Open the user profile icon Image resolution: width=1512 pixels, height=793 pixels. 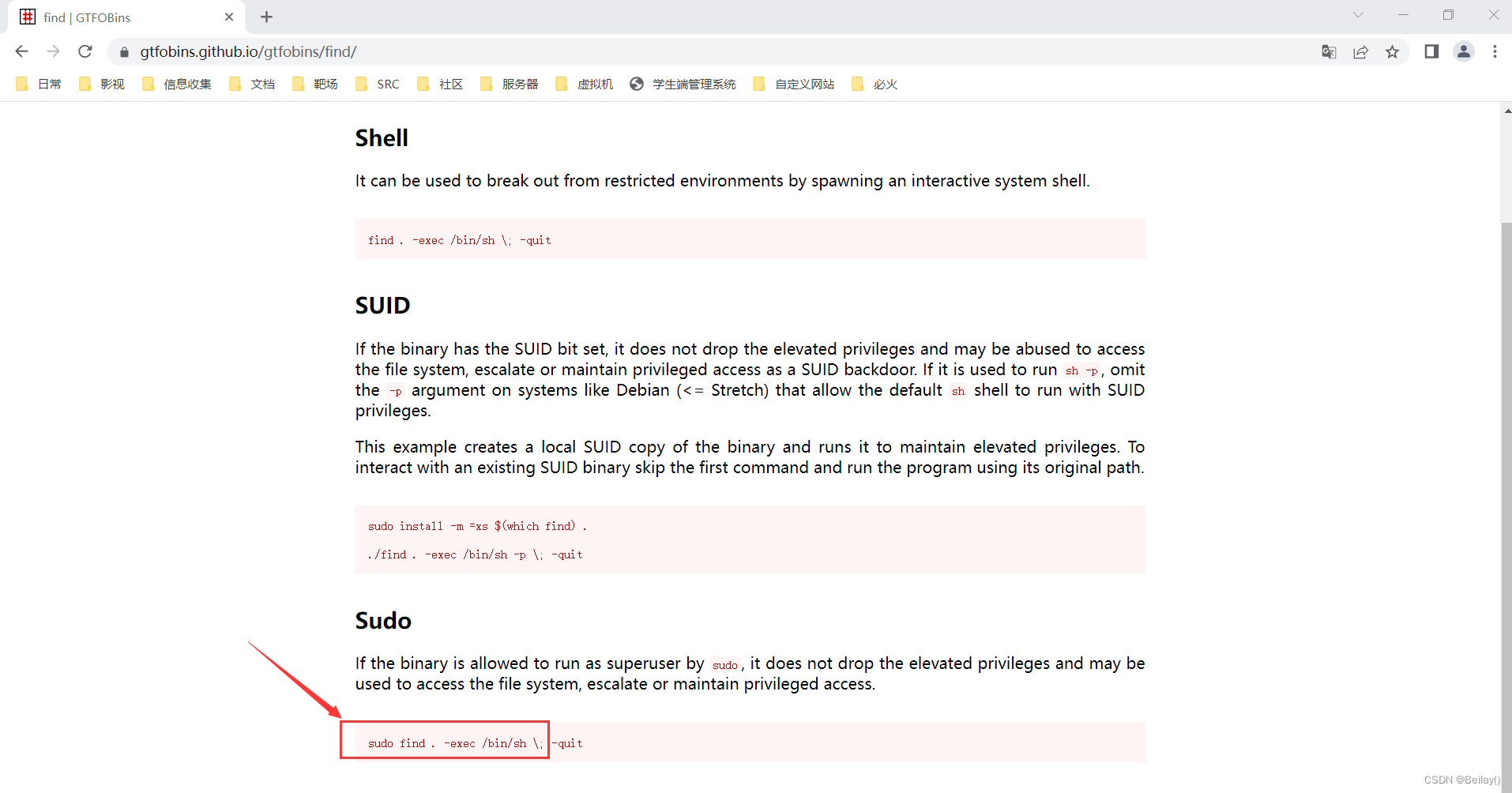pos(1464,51)
